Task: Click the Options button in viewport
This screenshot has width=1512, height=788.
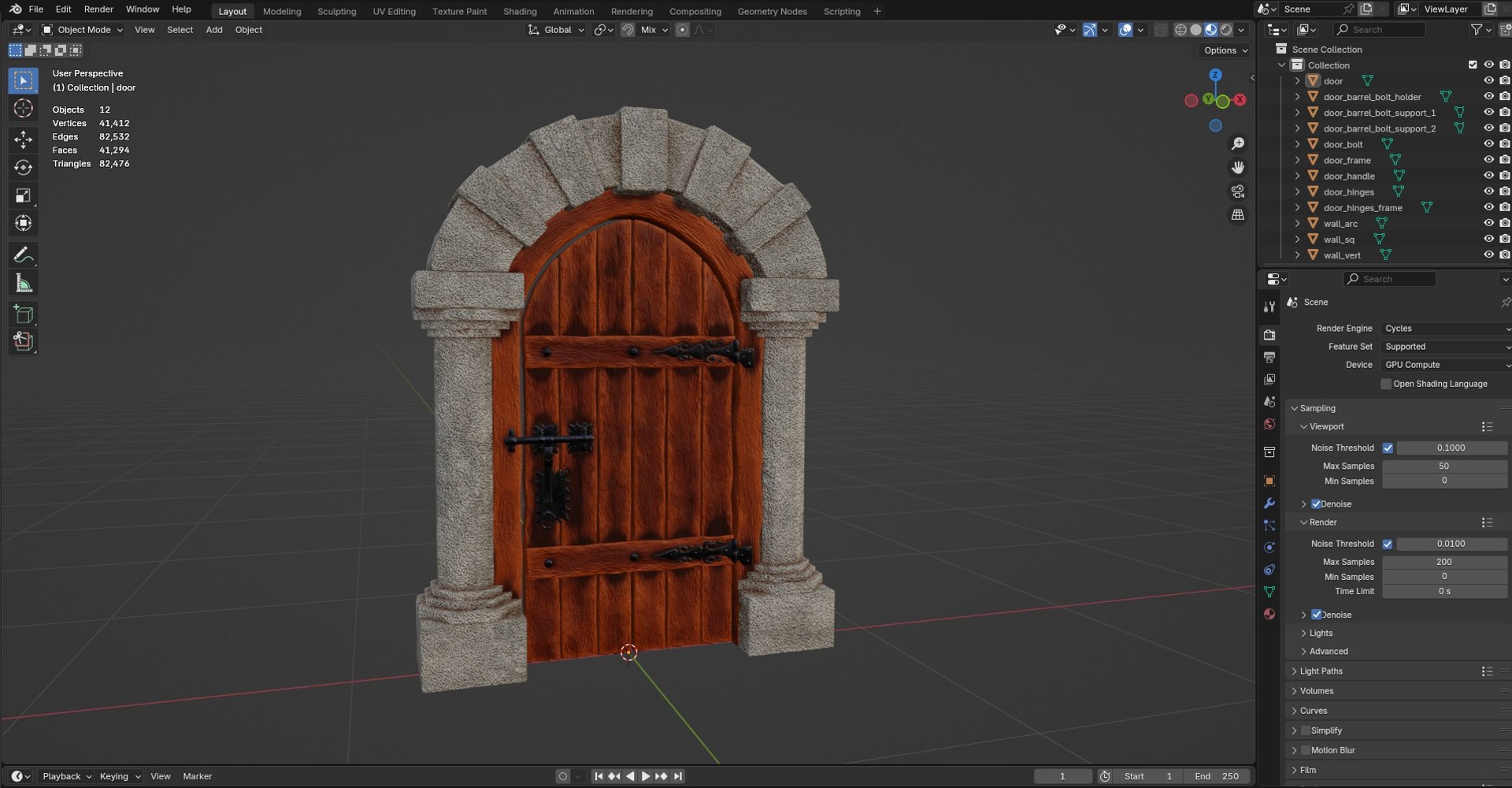Action: (x=1225, y=50)
